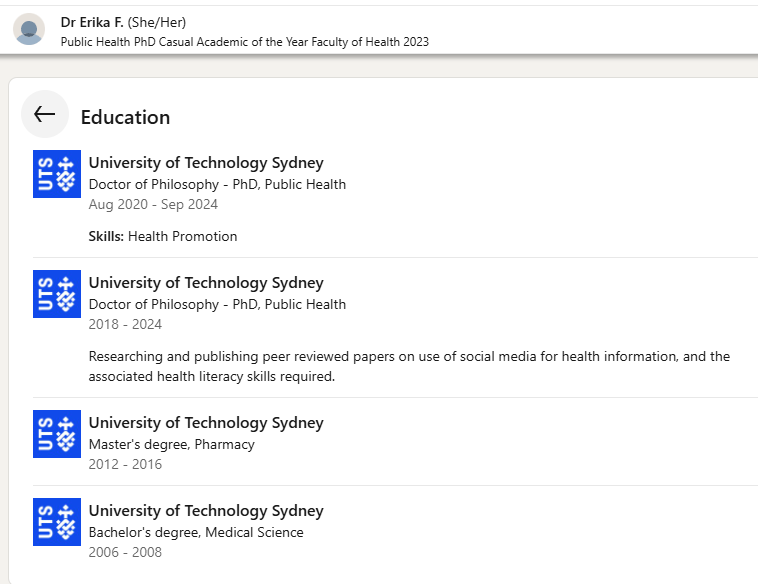
Task: Click the date text '2006 - 2008'
Action: [x=125, y=553]
